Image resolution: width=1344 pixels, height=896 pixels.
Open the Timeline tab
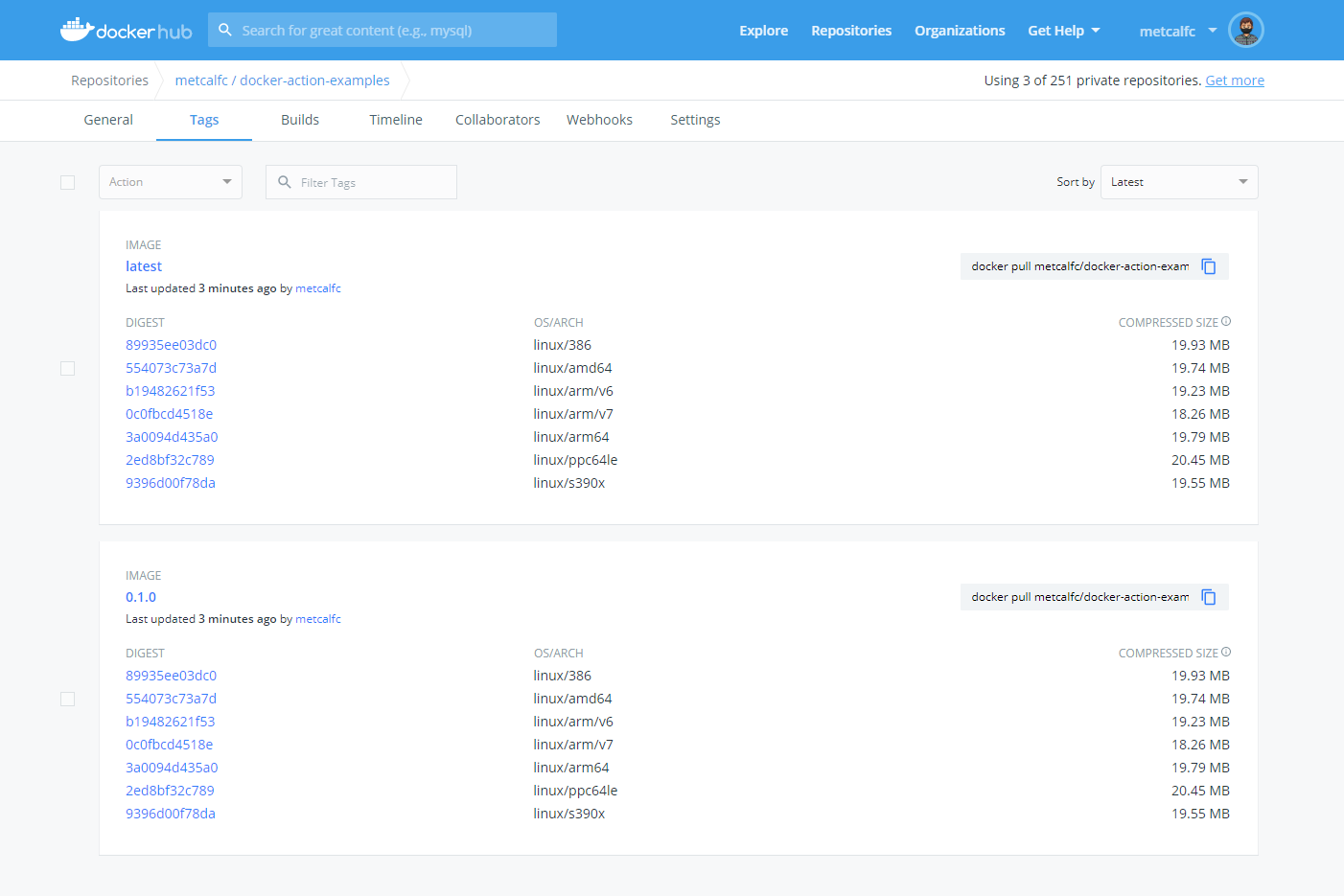point(396,120)
